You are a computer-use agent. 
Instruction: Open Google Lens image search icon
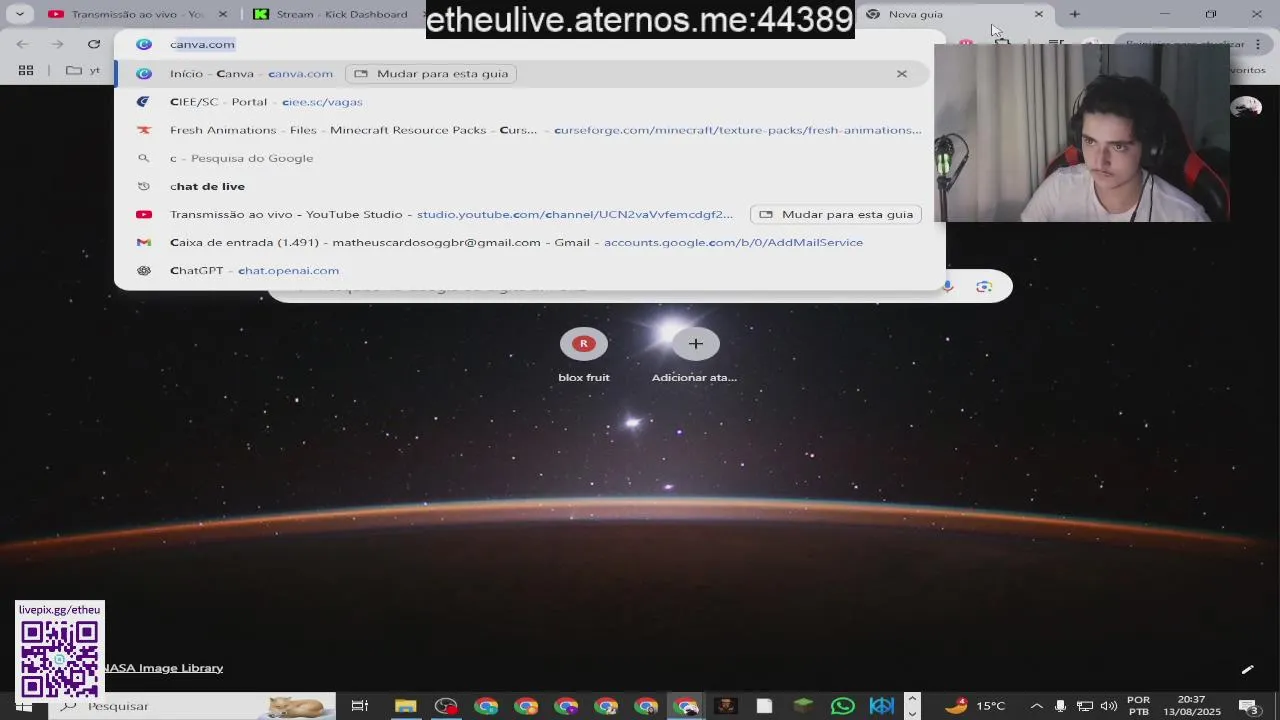coord(984,287)
